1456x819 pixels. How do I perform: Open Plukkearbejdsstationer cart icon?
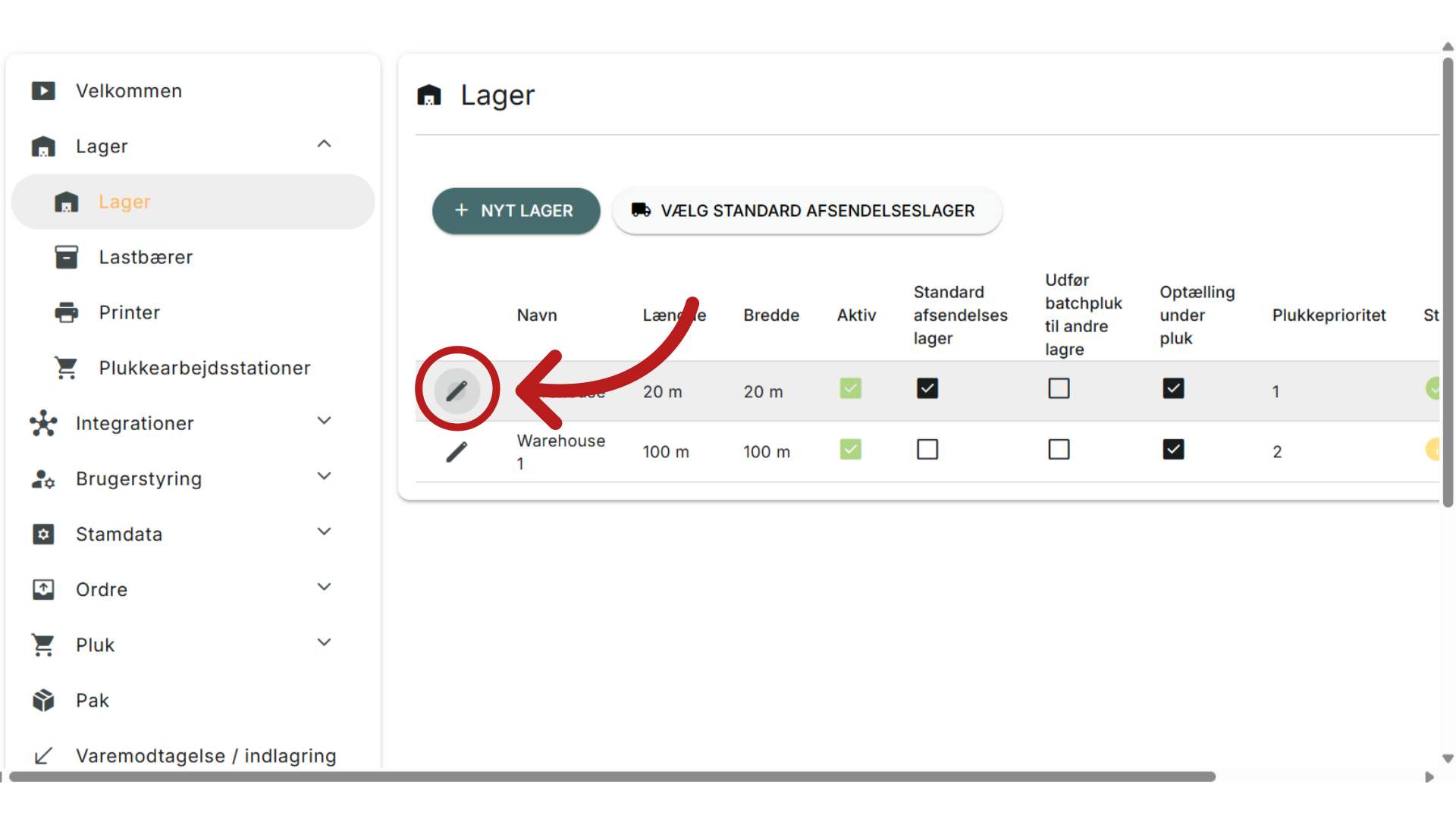point(67,368)
